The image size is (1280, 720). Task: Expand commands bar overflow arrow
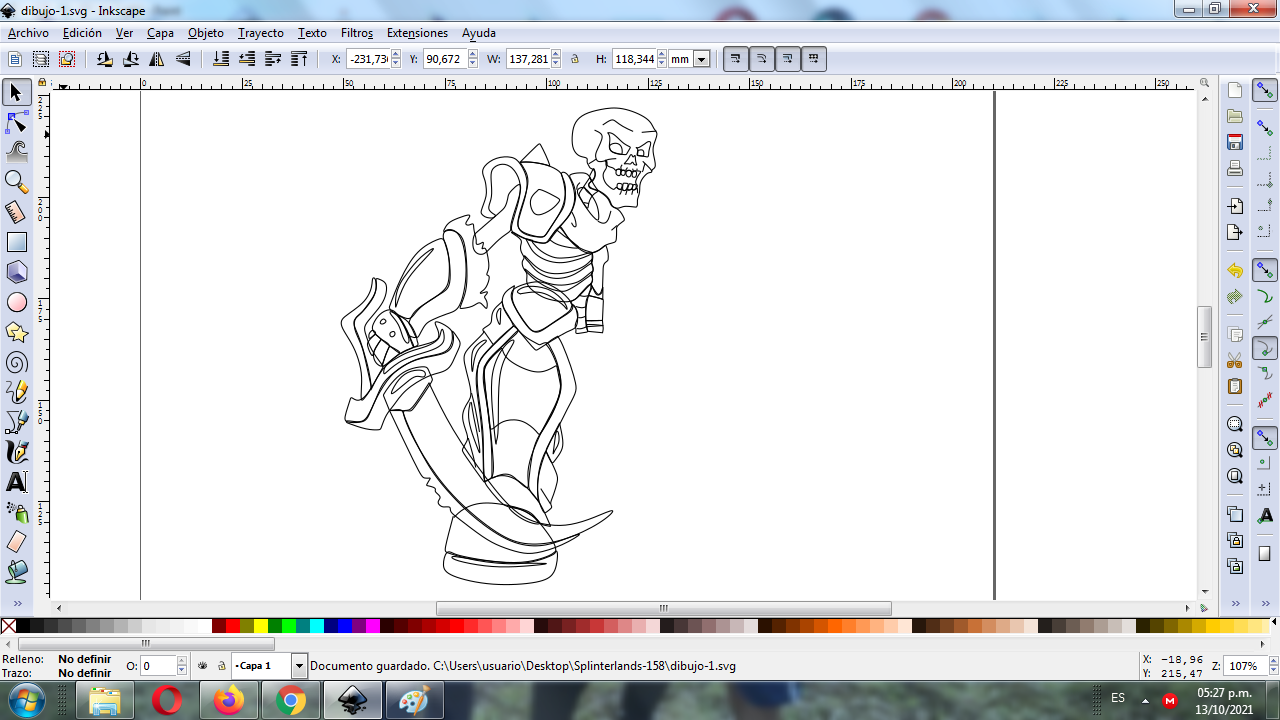pos(1235,604)
